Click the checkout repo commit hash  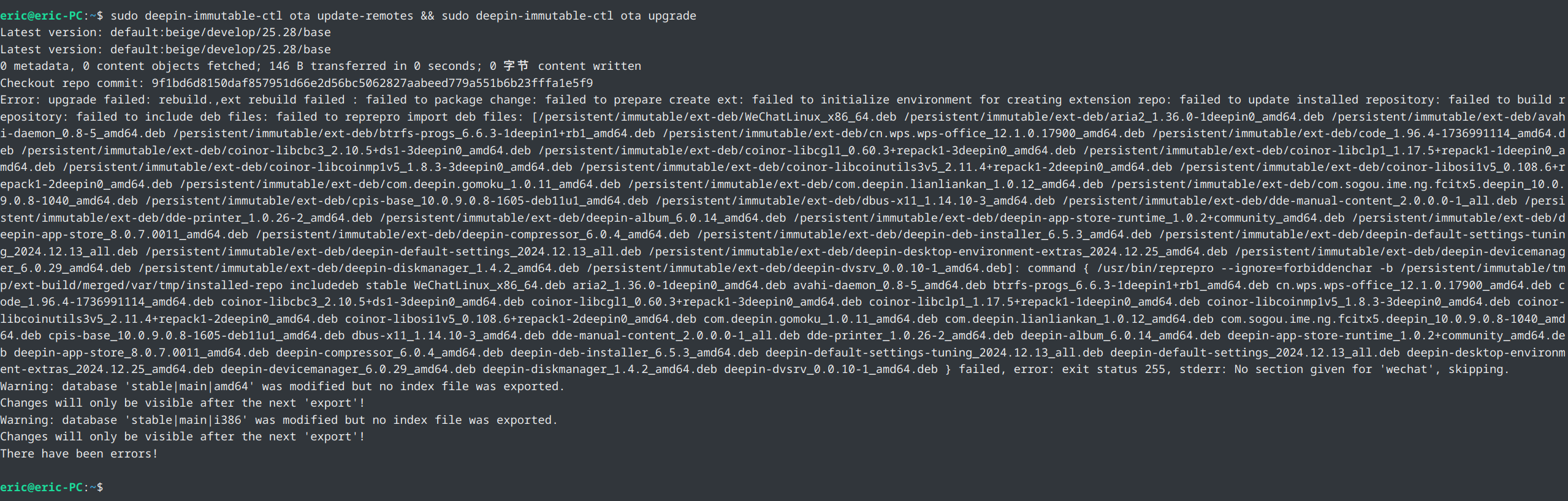(372, 83)
